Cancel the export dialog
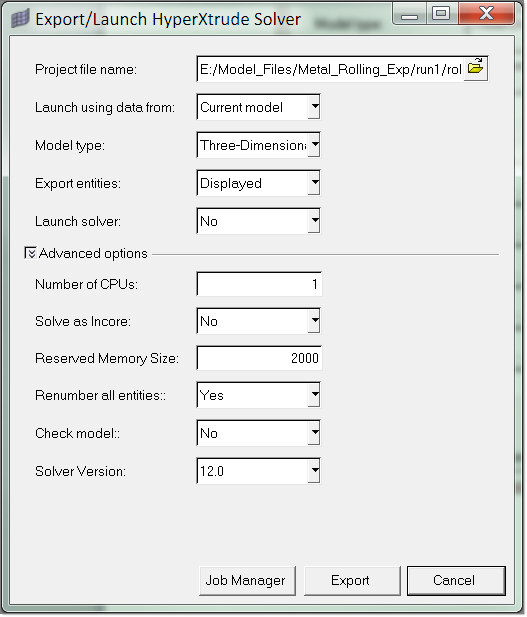The image size is (527, 617). tap(456, 581)
